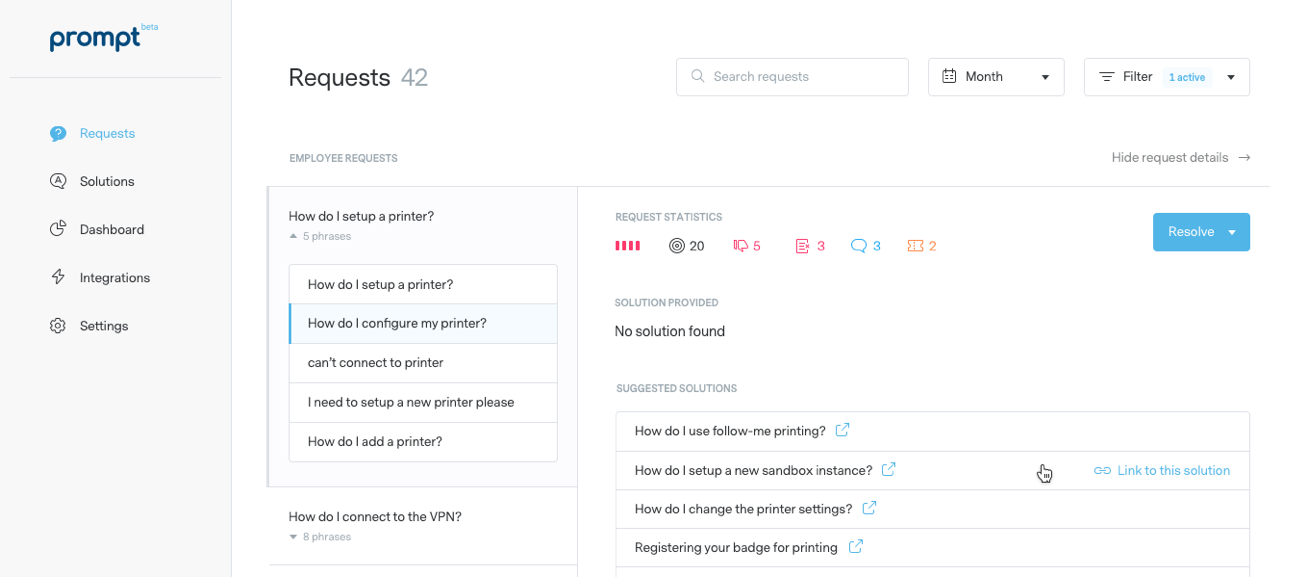Viewport: 1308px width, 577px height.
Task: Expand the 8 phrases under VPN request
Action: coord(320,537)
